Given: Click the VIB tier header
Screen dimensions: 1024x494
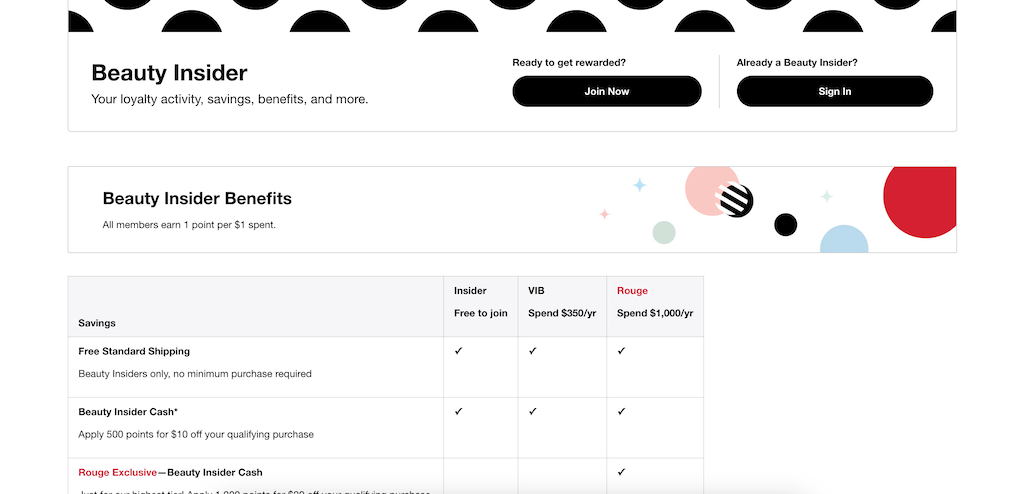Looking at the screenshot, I should (536, 291).
